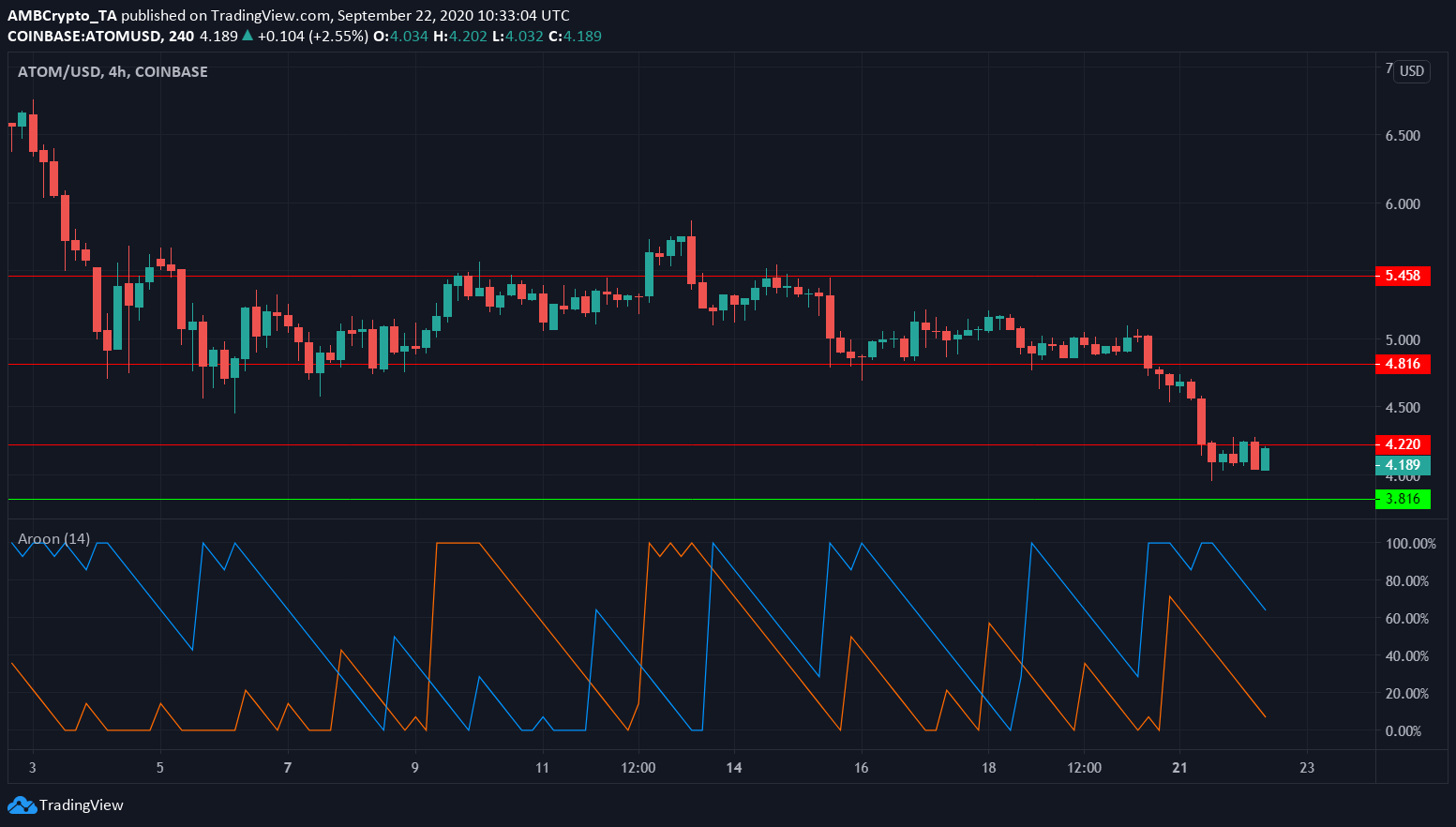
Task: Click the 5.000 price axis tick
Action: click(x=1403, y=340)
